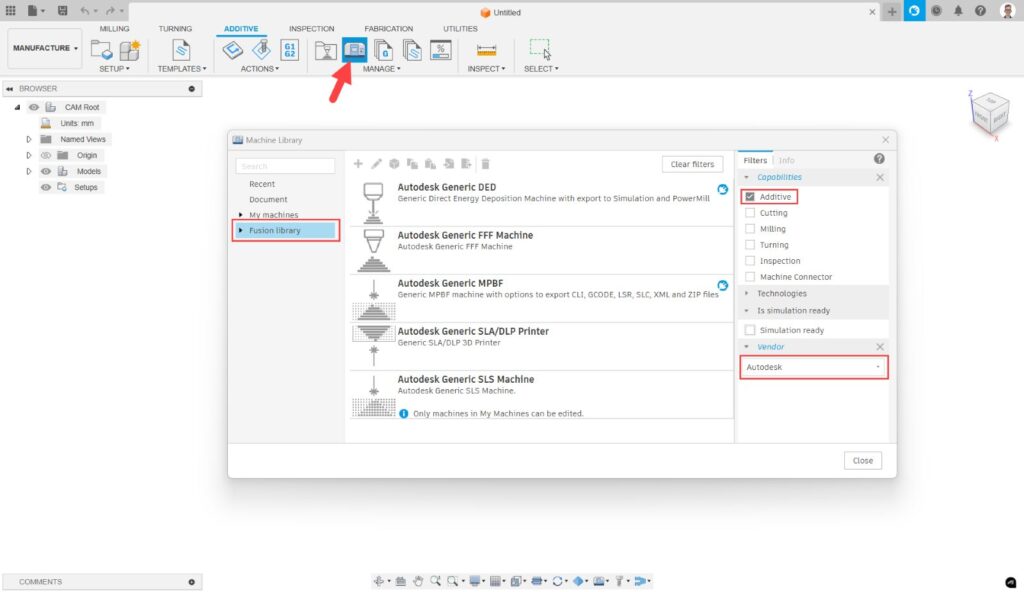Check the Cutting capability checkbox
The image size is (1024, 592).
(x=750, y=213)
